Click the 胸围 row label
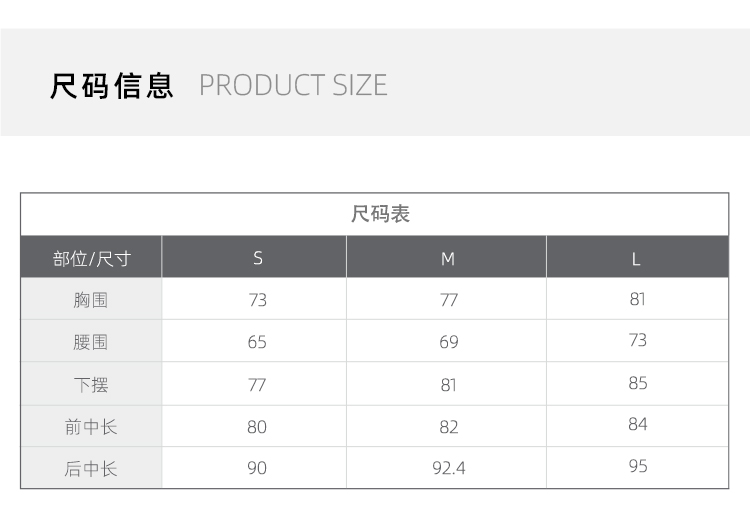This screenshot has height=508, width=750. (x=91, y=300)
